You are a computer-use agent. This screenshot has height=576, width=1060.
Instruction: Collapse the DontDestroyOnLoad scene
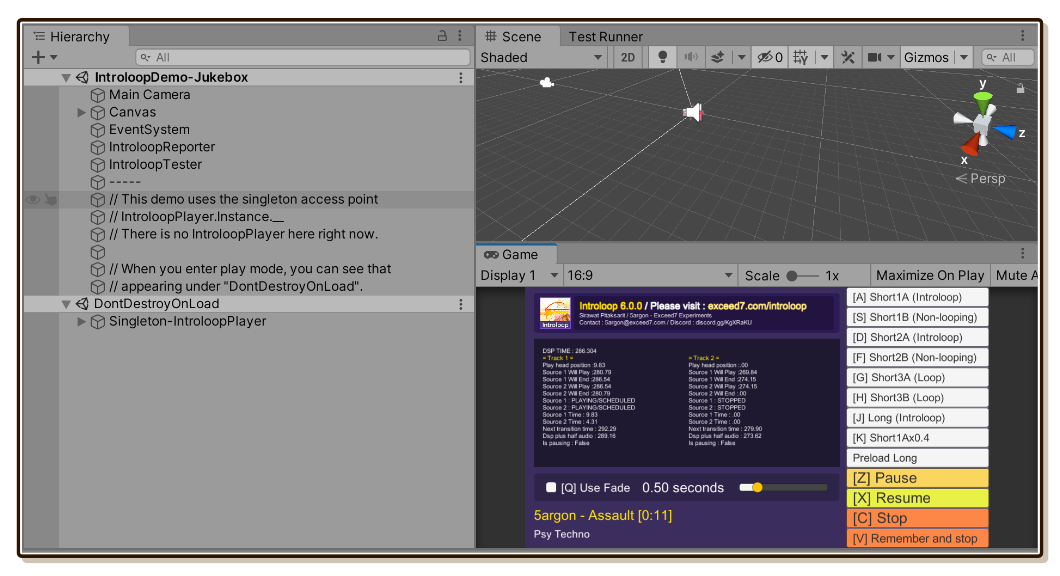[66, 304]
